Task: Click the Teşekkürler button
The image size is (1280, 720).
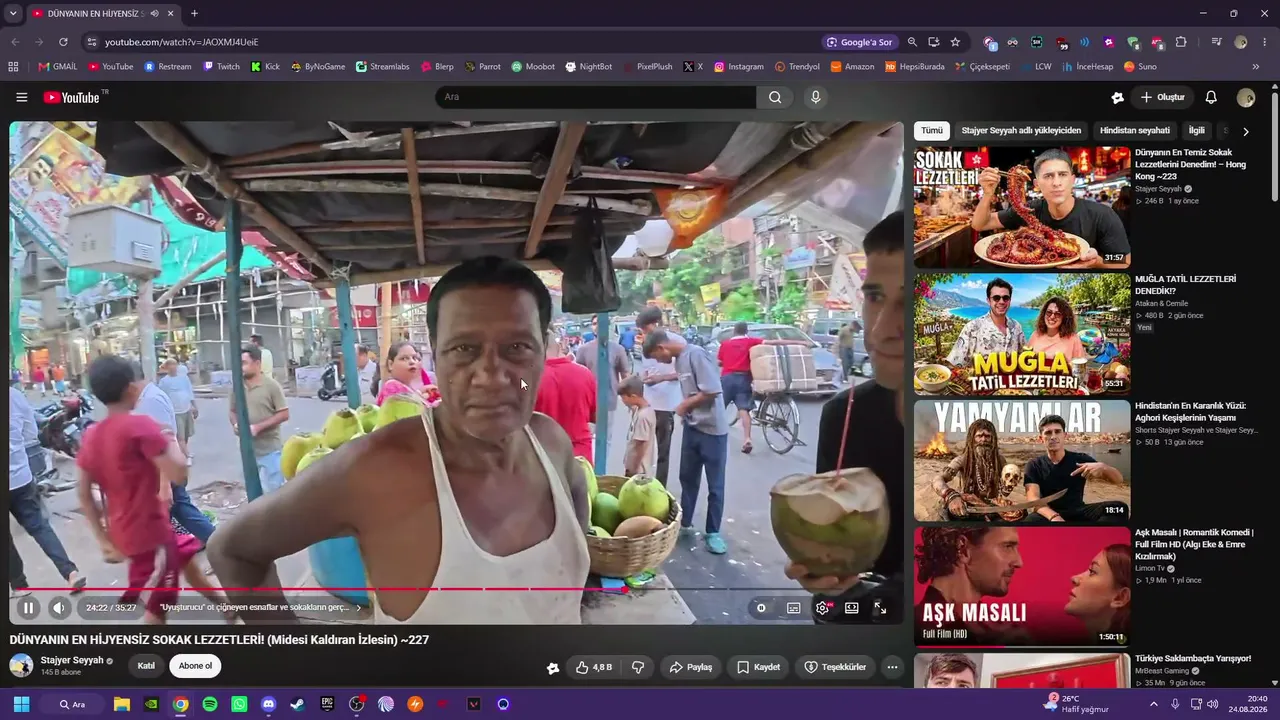Action: [x=835, y=667]
